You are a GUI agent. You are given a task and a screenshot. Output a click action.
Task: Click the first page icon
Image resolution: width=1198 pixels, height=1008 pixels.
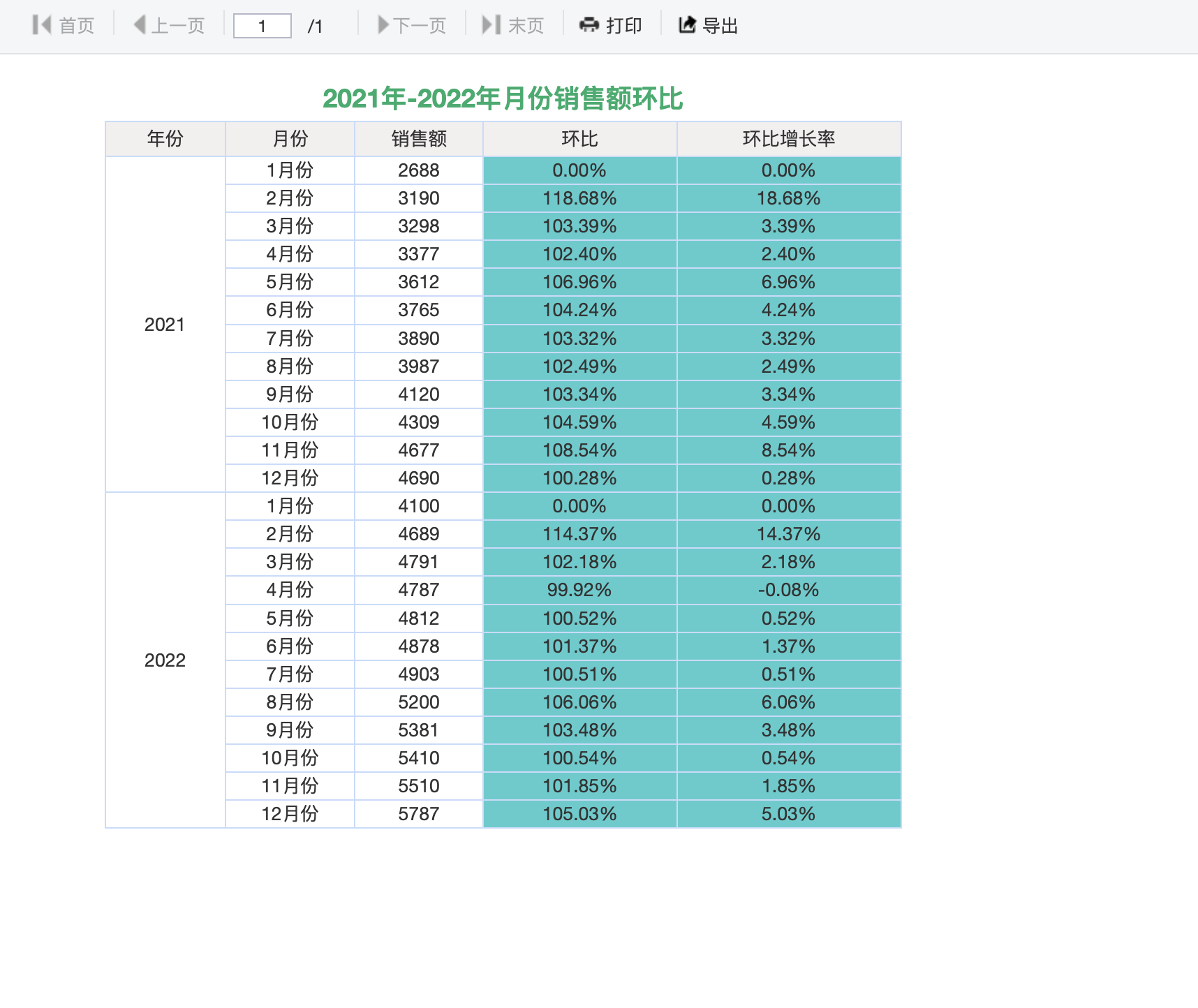click(x=42, y=25)
